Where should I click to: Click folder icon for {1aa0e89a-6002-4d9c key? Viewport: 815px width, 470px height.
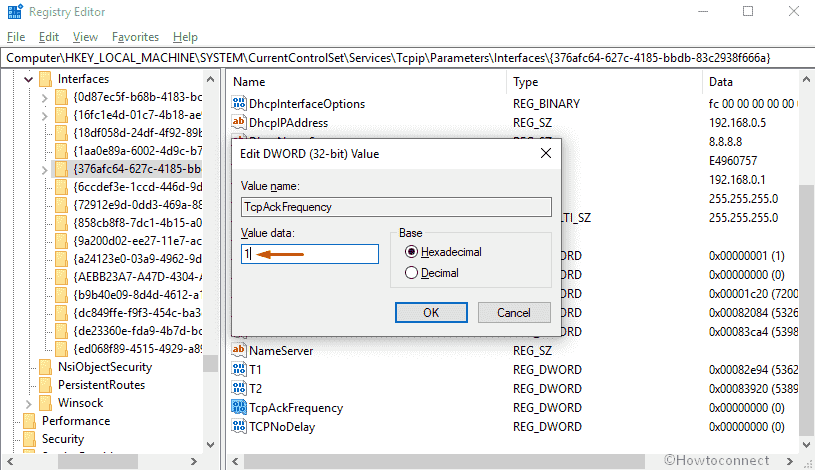point(61,151)
